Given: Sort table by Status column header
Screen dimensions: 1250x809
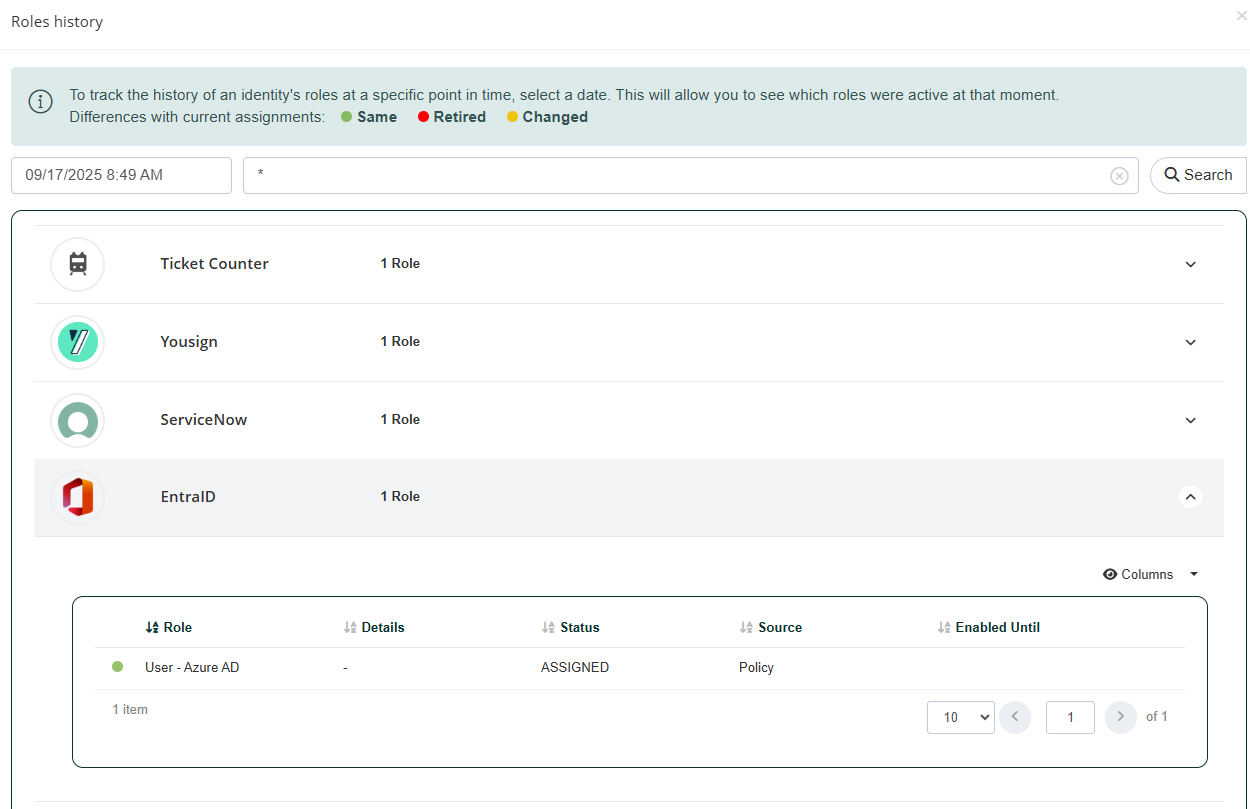Looking at the screenshot, I should click(579, 628).
